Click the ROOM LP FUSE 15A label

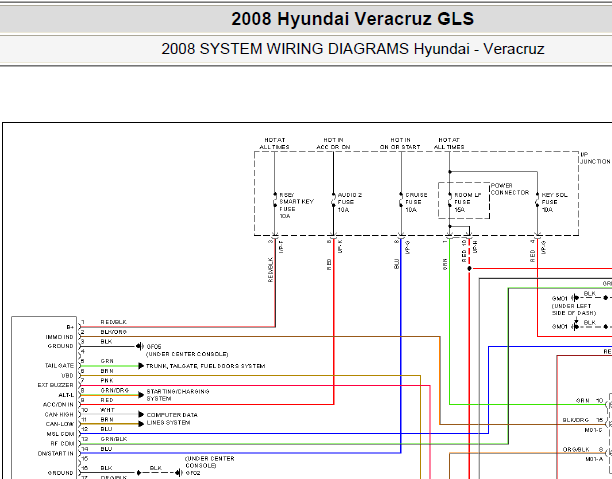(x=468, y=202)
